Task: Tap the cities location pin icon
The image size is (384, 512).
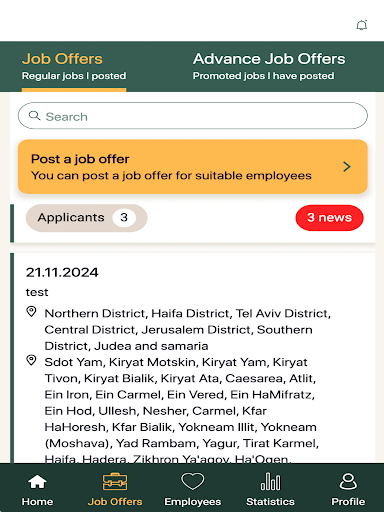Action: [31, 360]
